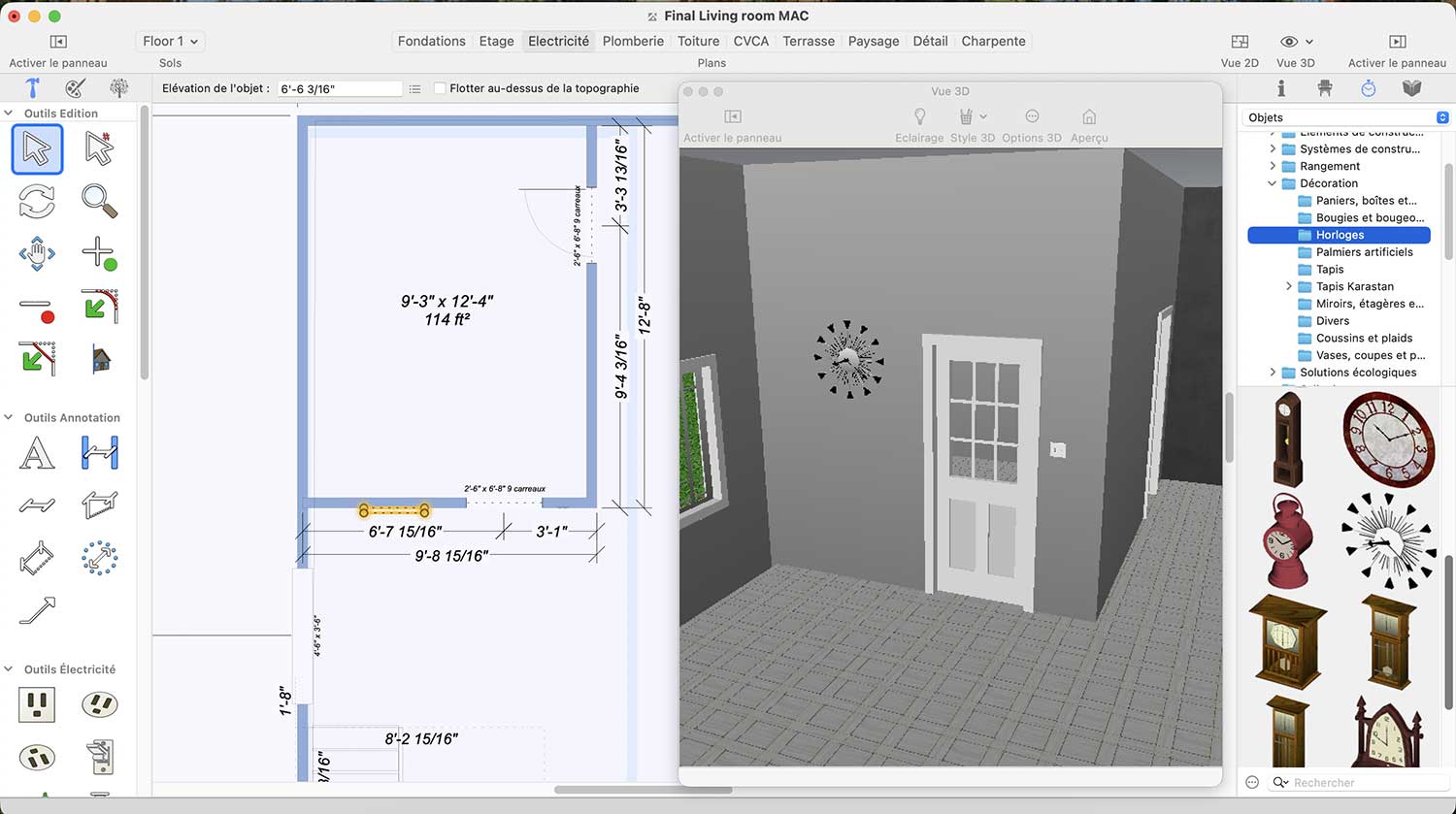Open the Floor 1 dropdown
The height and width of the screenshot is (814, 1456).
pos(170,42)
